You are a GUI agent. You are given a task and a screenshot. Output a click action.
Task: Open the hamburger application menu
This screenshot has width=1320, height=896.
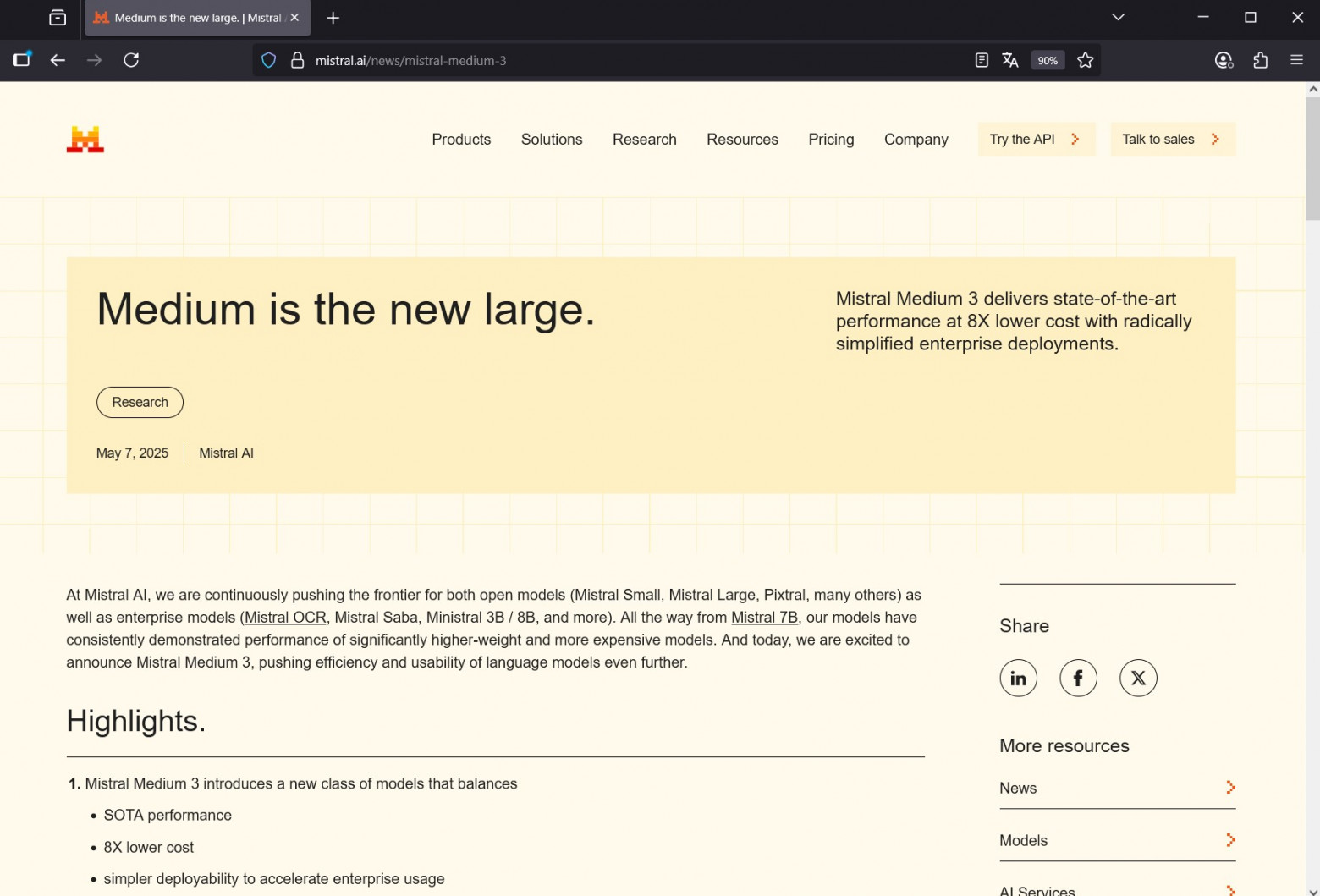pyautogui.click(x=1296, y=60)
